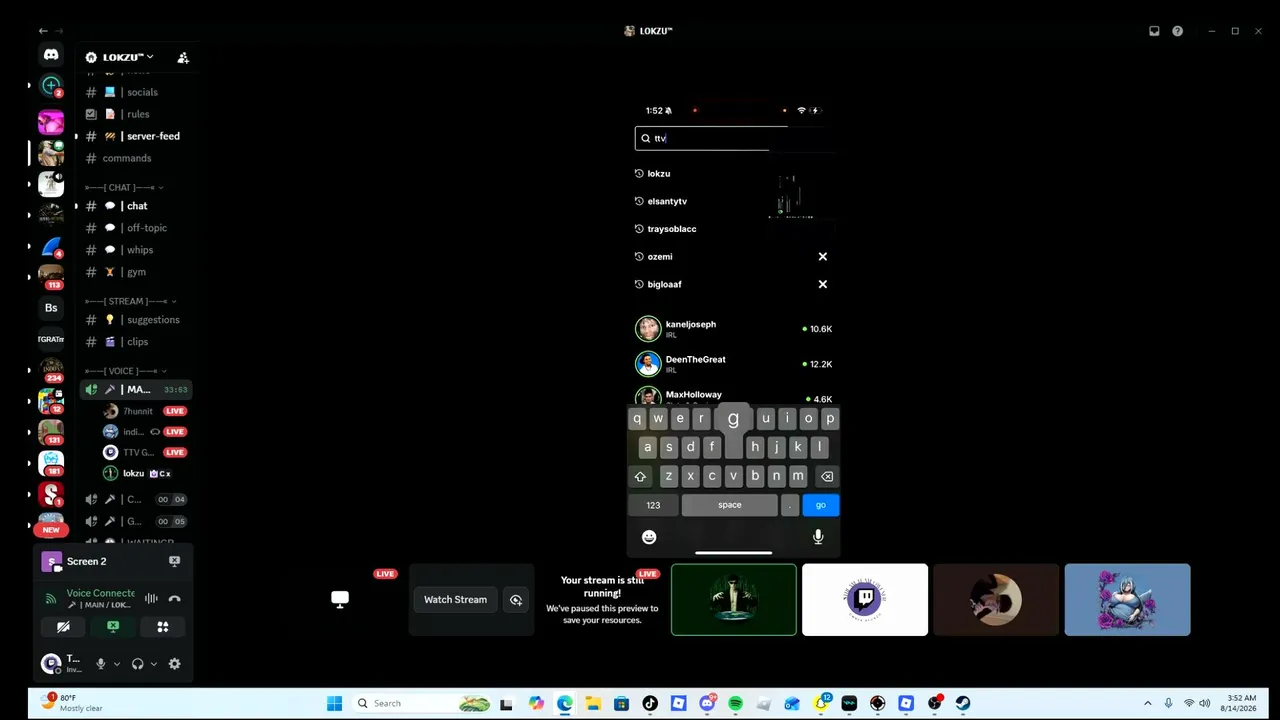Open the NEW unread servers indicator
Viewport: 1280px width, 720px height.
(51, 530)
